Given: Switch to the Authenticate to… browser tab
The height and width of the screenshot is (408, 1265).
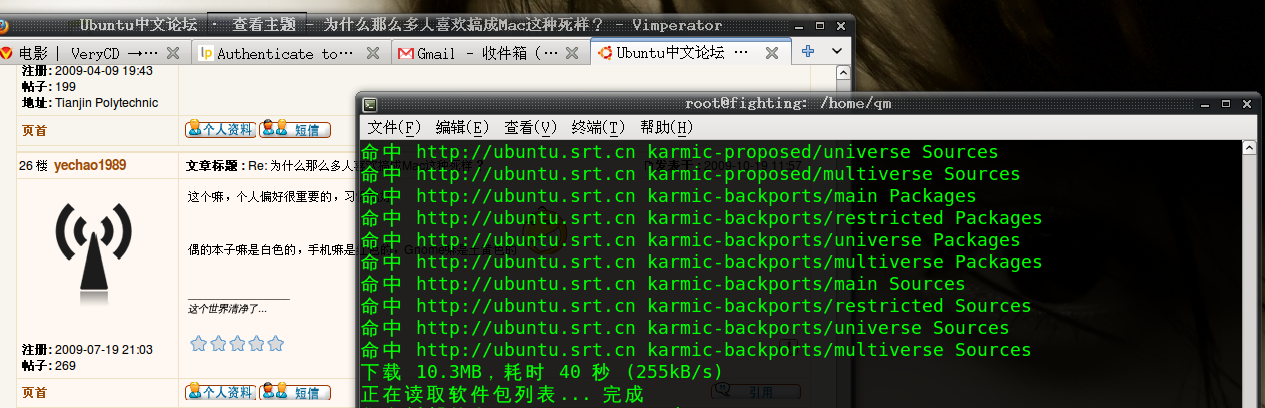Looking at the screenshot, I should (289, 53).
